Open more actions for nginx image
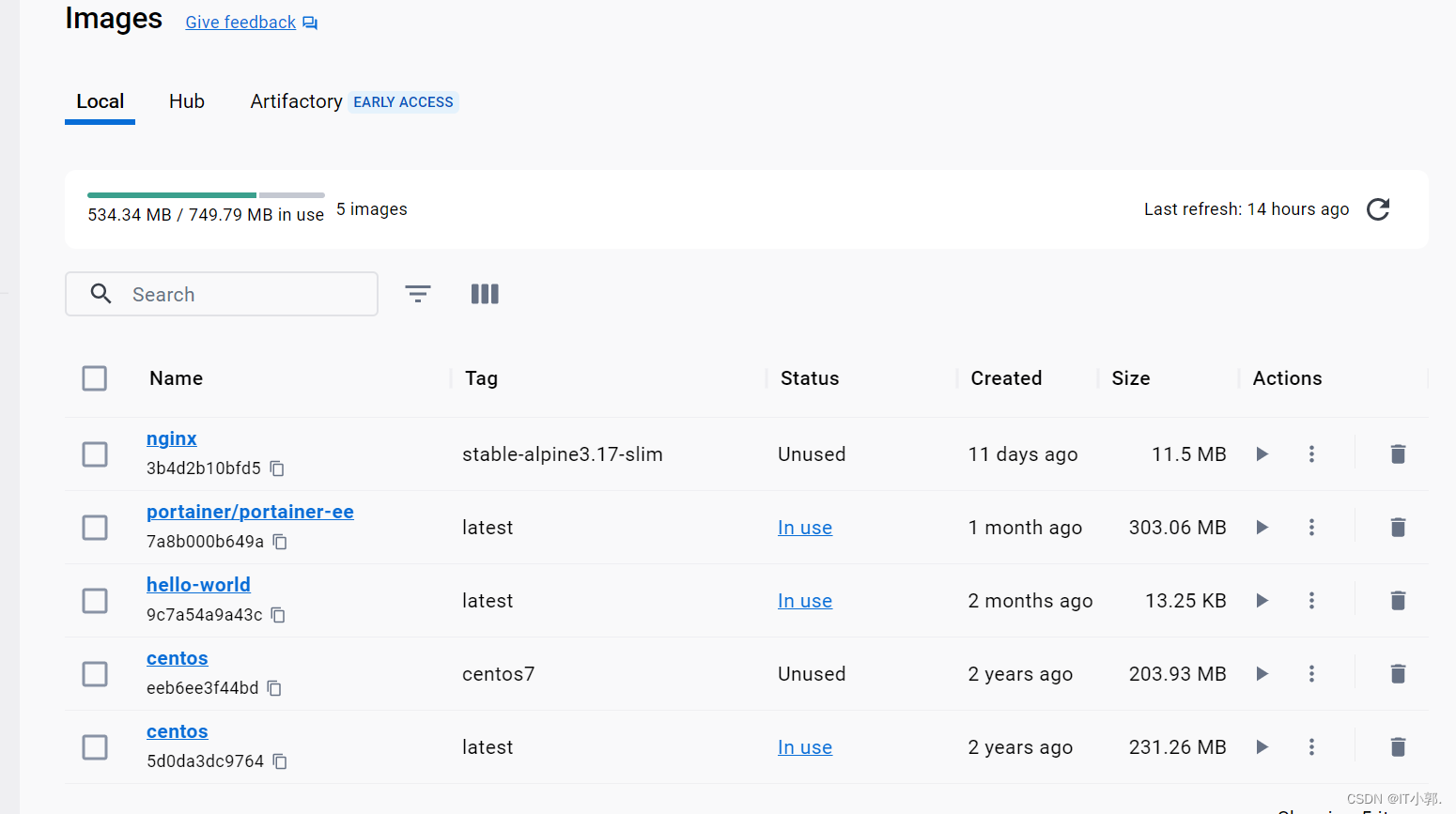Viewport: 1456px width, 814px height. 1311,454
